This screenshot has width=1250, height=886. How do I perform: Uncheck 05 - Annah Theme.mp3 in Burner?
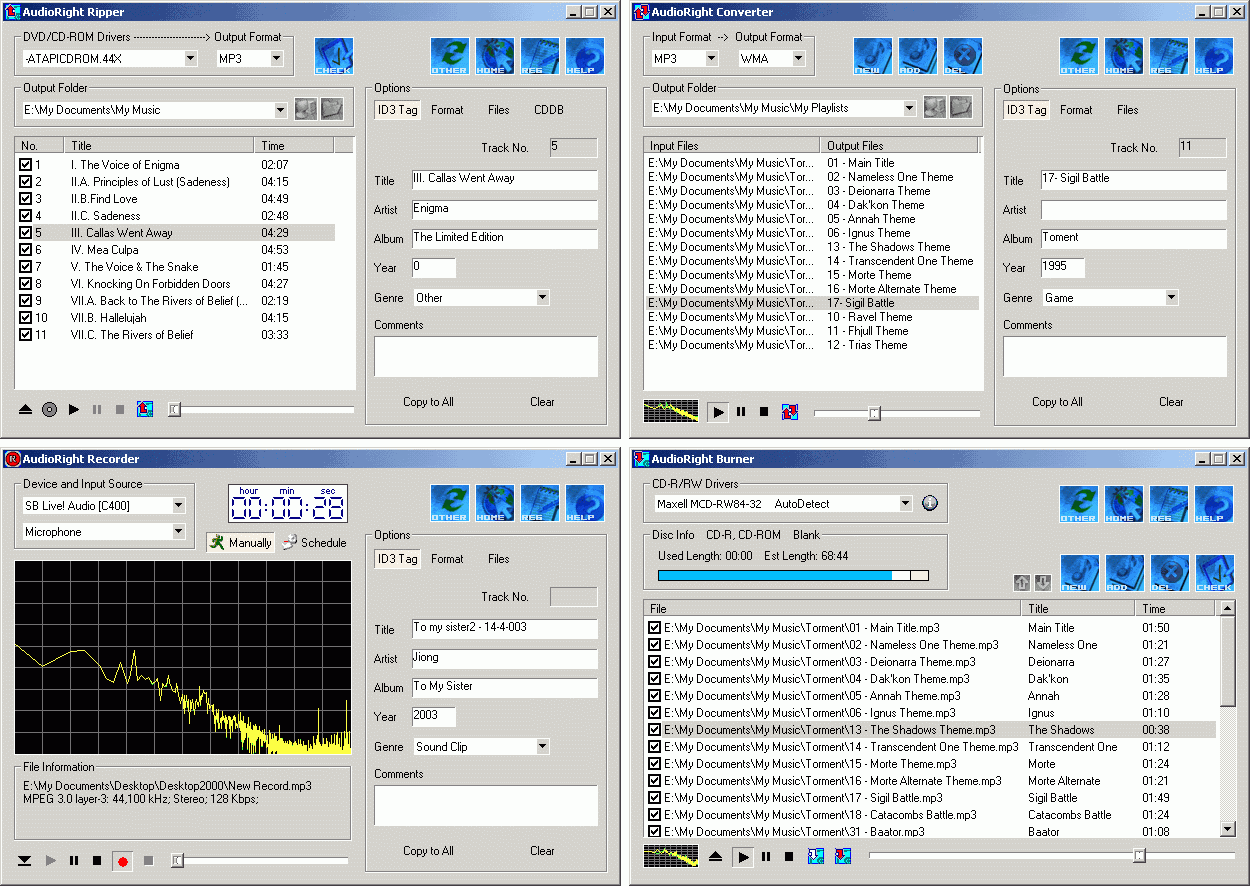(x=655, y=696)
